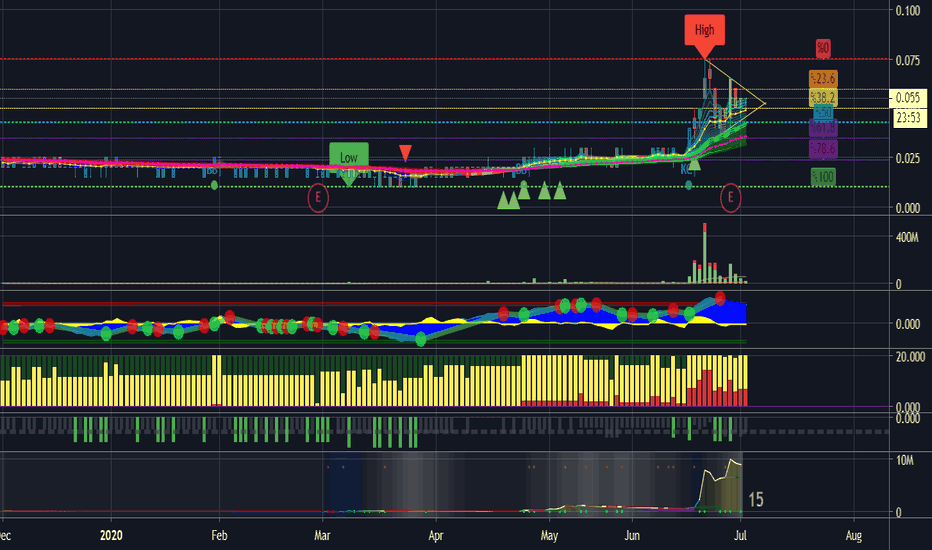The height and width of the screenshot is (550, 932).
Task: Select the tallest June volume bar
Action: 704,253
